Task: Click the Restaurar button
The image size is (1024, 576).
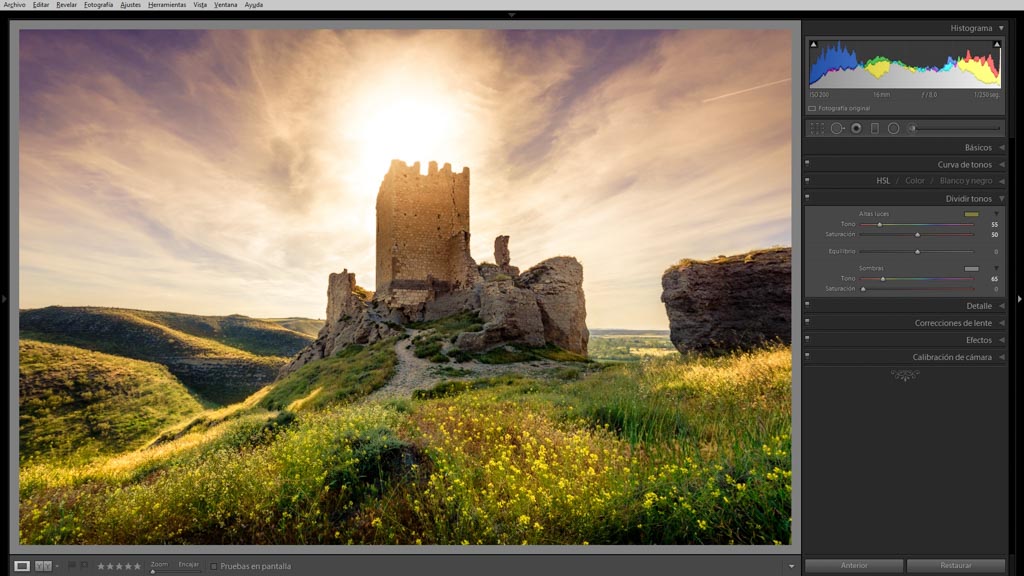Action: coord(955,566)
